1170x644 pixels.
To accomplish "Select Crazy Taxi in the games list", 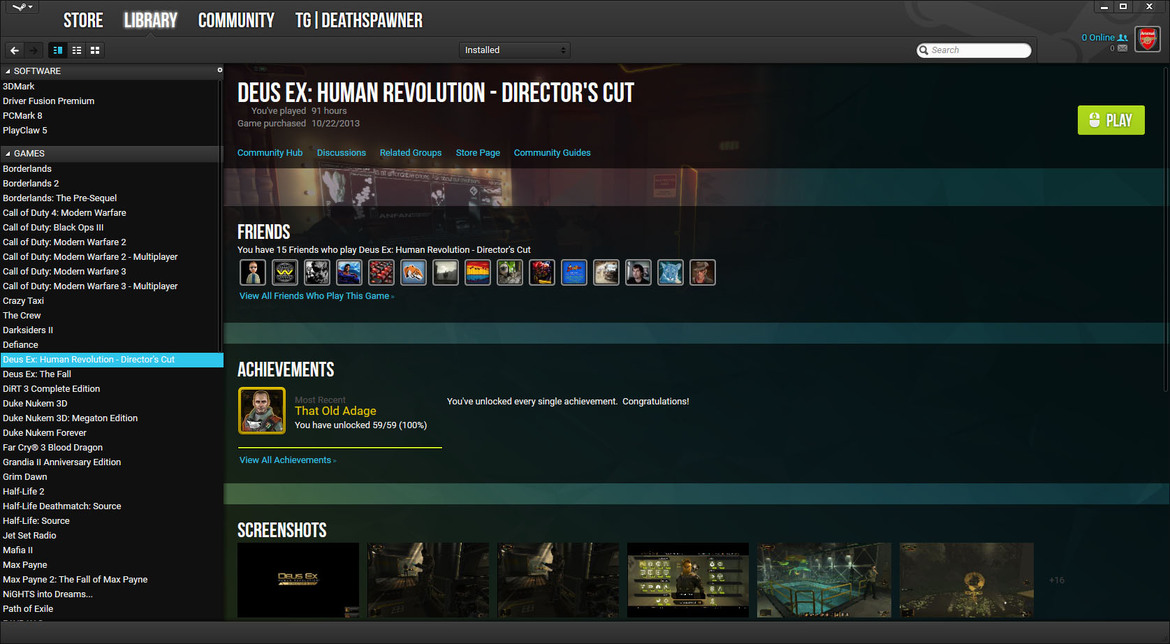I will click(x=111, y=301).
